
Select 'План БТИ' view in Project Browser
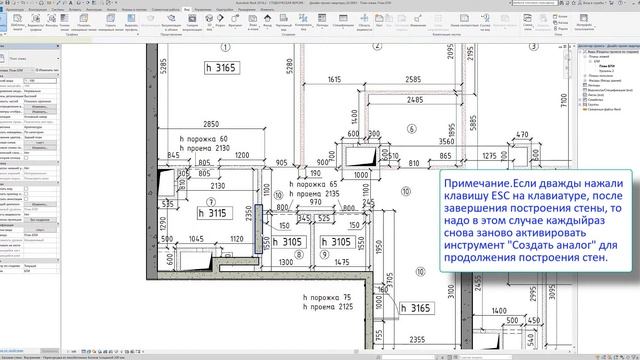tap(607, 66)
